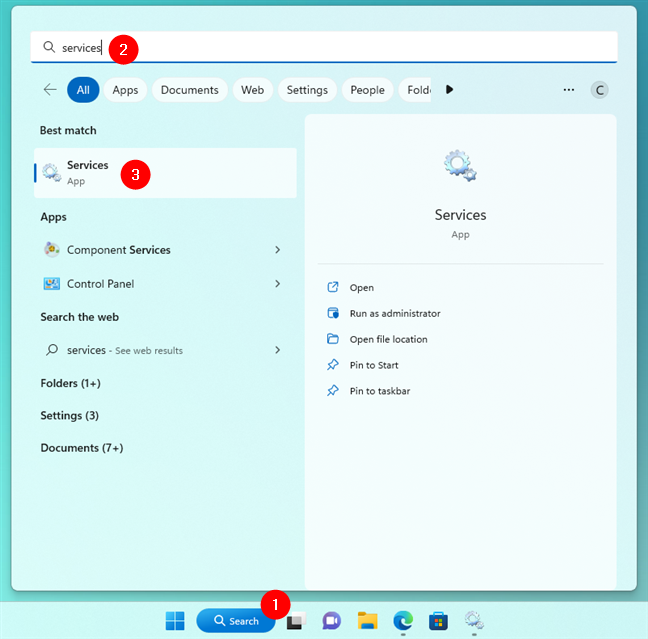Switch to the Settings filter tab
Image resolution: width=648 pixels, height=639 pixels.
click(307, 90)
